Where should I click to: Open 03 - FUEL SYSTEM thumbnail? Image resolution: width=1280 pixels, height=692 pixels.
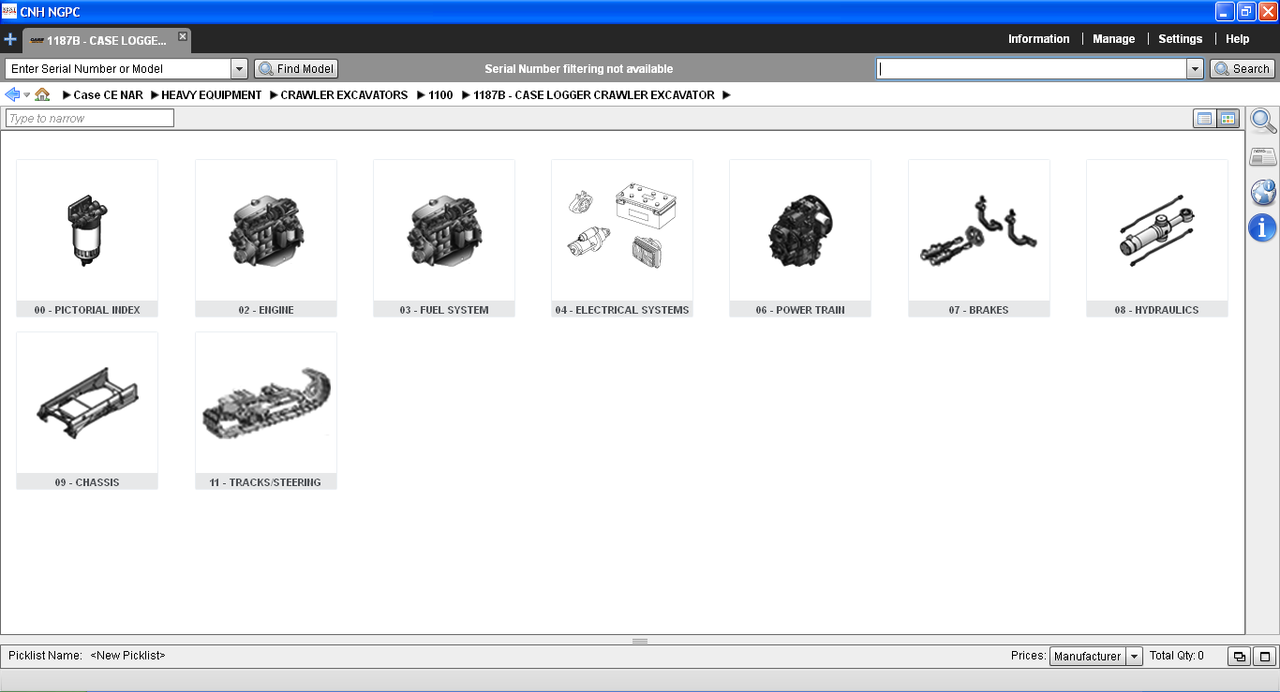pyautogui.click(x=444, y=238)
